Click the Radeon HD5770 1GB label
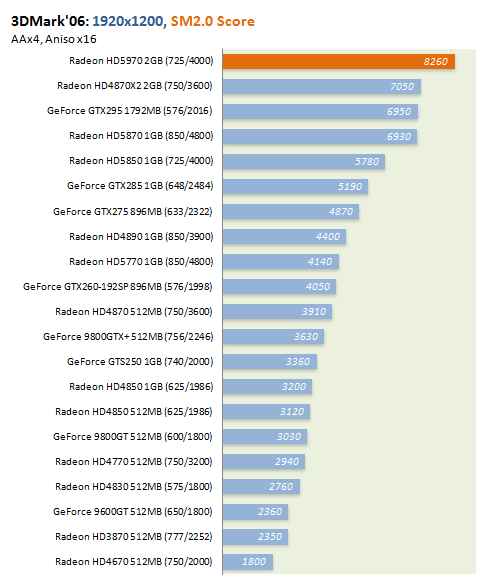 click(141, 261)
